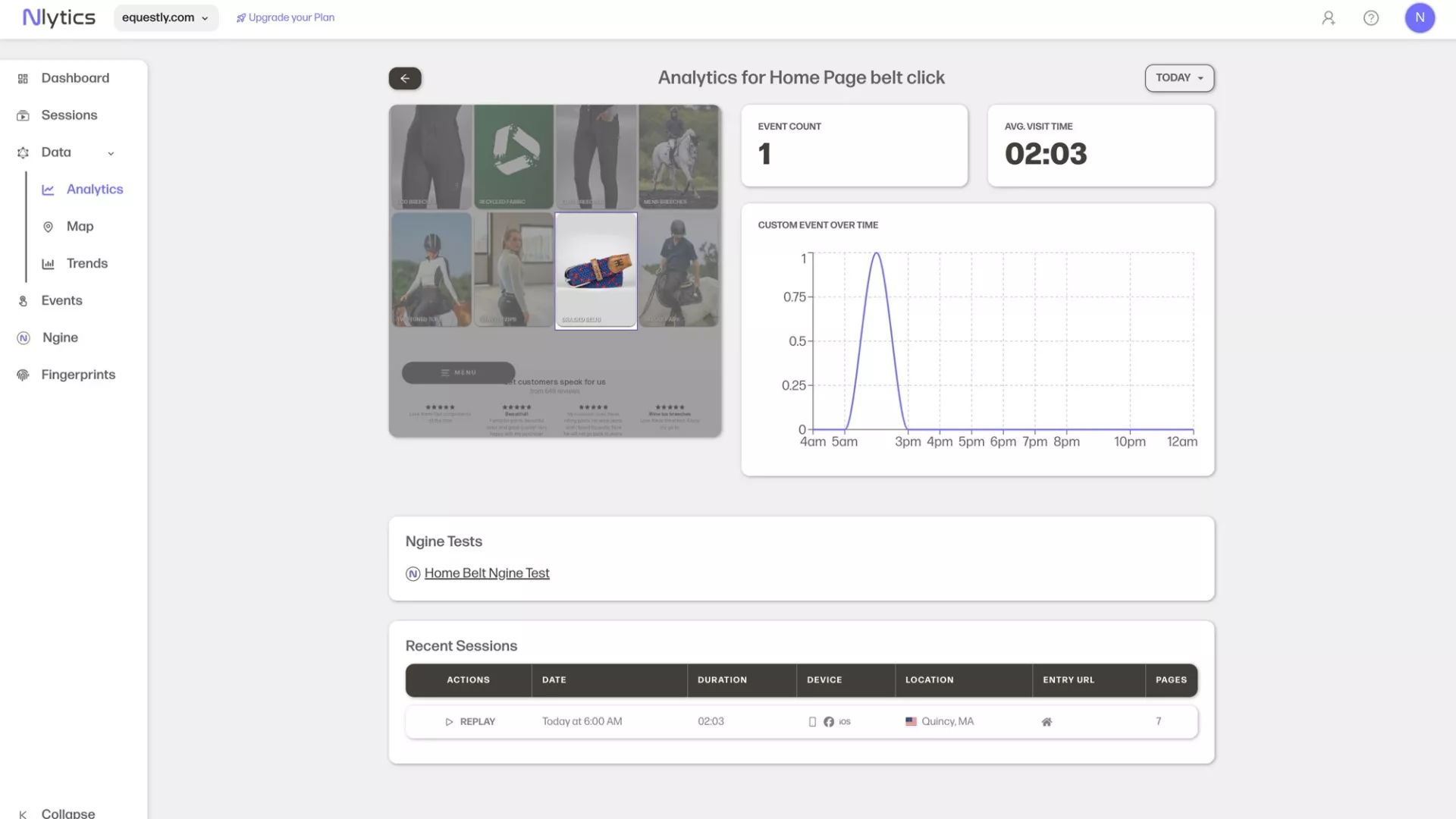Click the Dashboard grid icon

point(23,79)
